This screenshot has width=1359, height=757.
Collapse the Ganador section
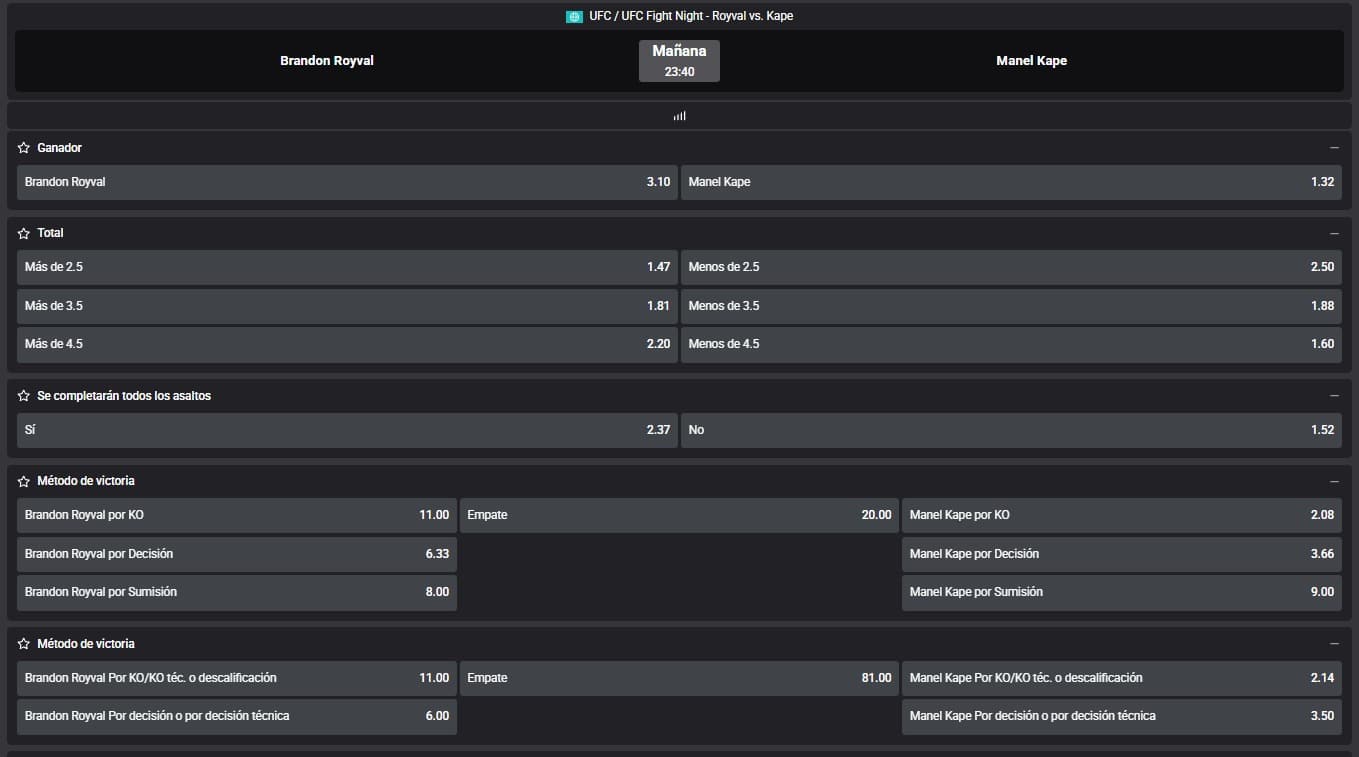tap(1334, 148)
